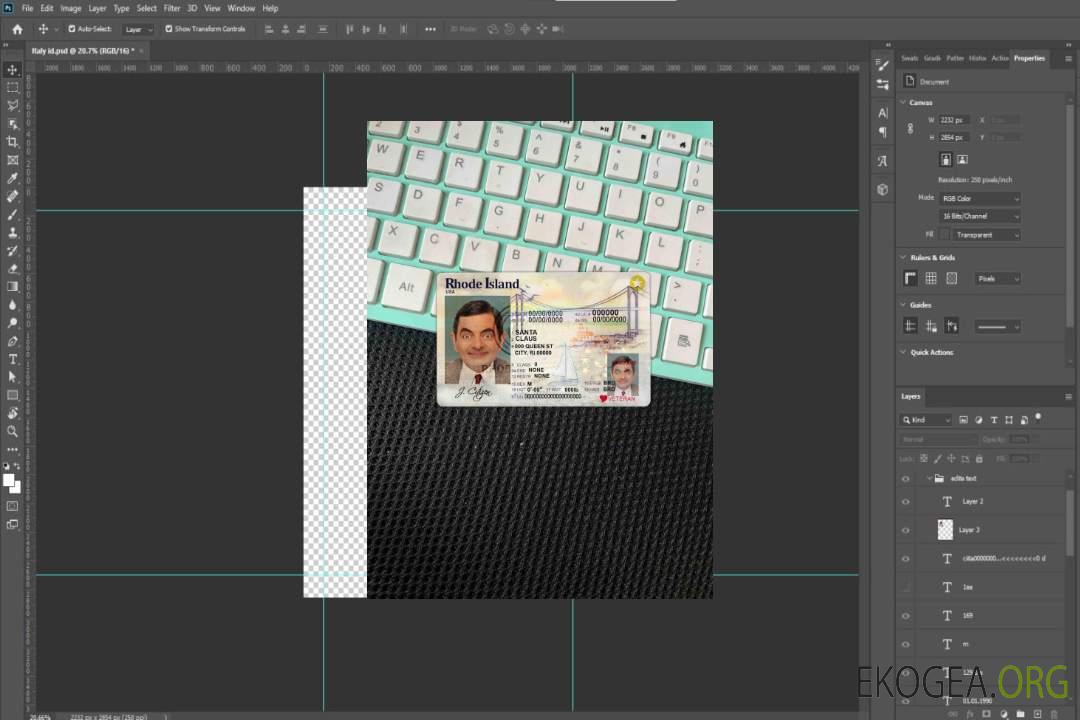
Task: Hide Layer 2 text layer
Action: 906,502
